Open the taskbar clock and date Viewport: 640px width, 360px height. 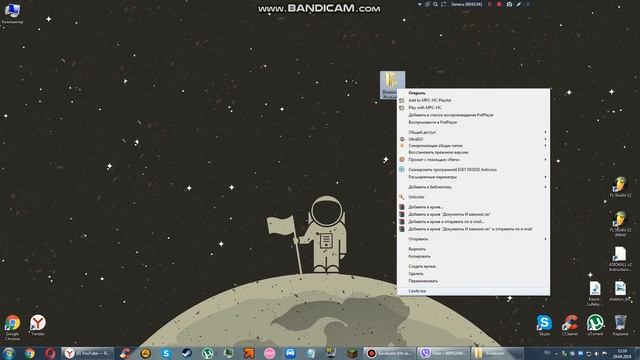click(x=622, y=353)
